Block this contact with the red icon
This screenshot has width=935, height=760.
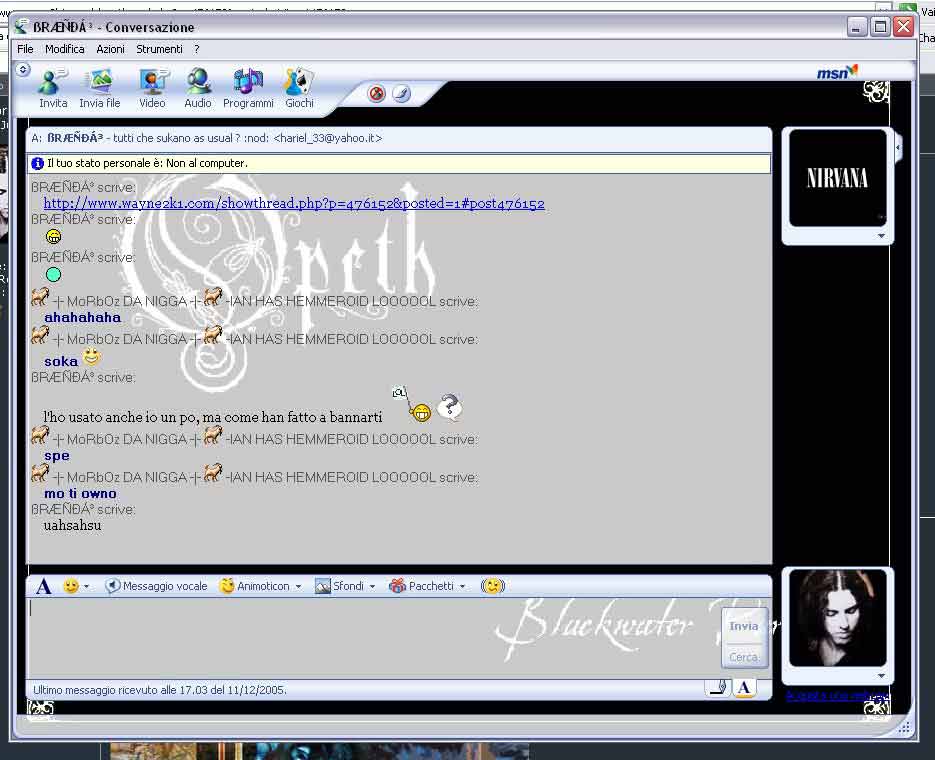(x=376, y=94)
